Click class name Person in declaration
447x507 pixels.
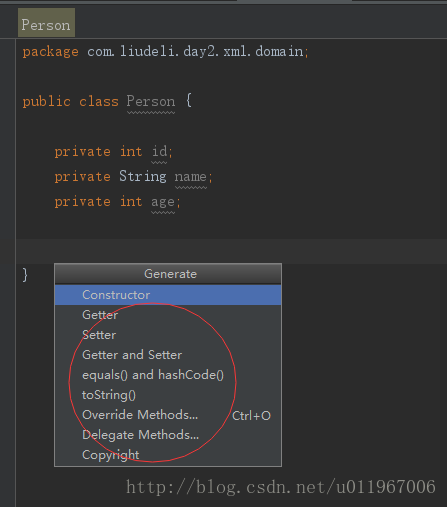[x=151, y=101]
